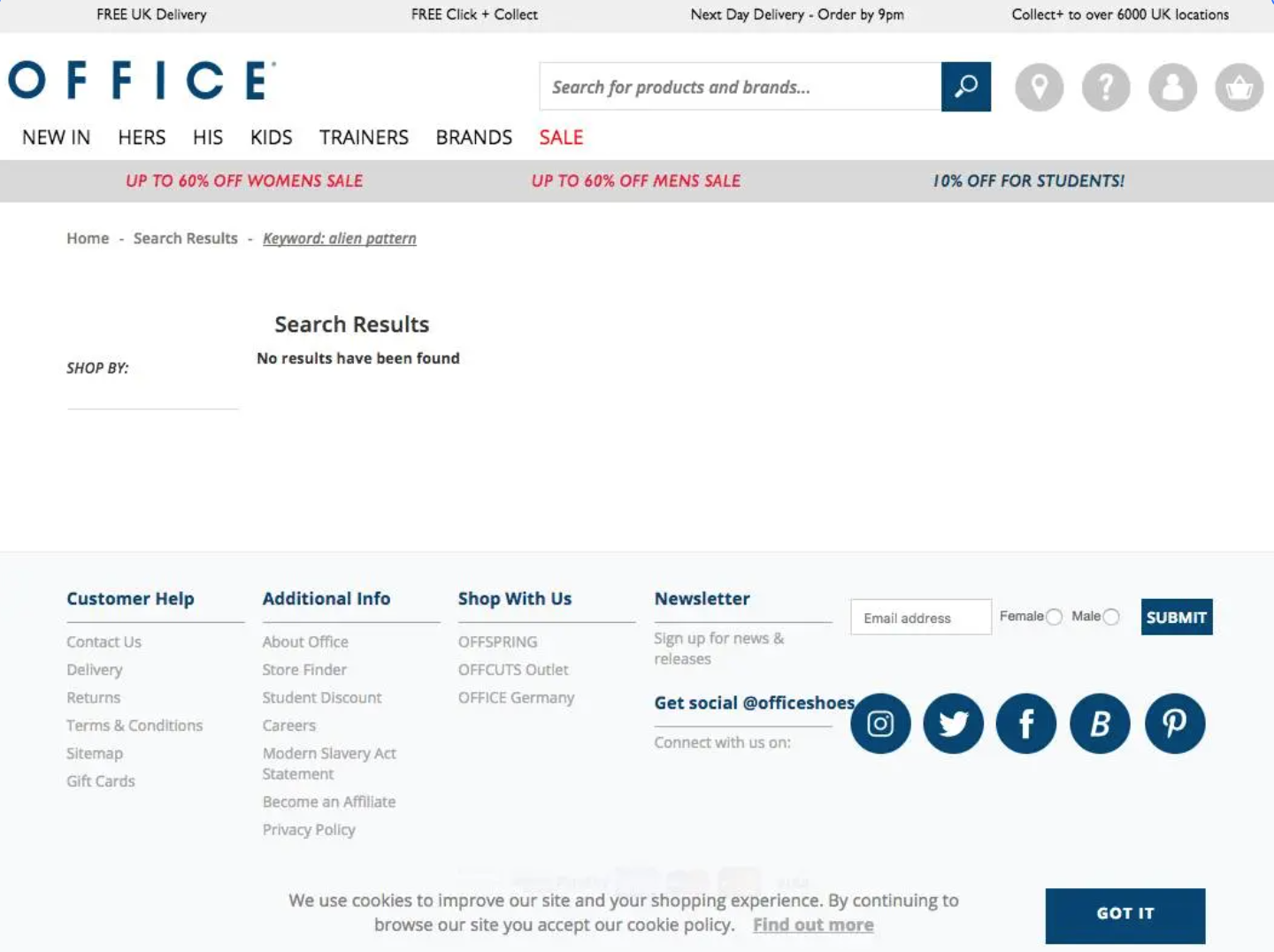Image resolution: width=1274 pixels, height=952 pixels.
Task: Click the magnifying glass search button
Action: pos(965,87)
